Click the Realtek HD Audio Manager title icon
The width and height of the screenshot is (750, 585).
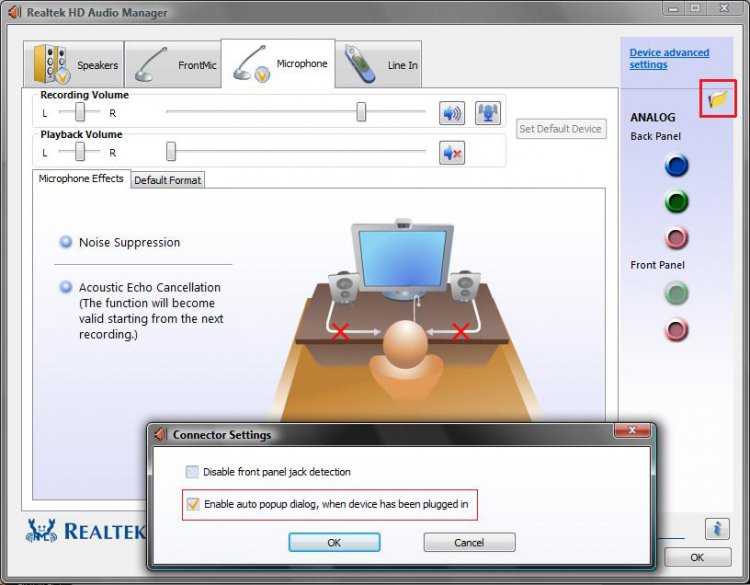click(15, 12)
